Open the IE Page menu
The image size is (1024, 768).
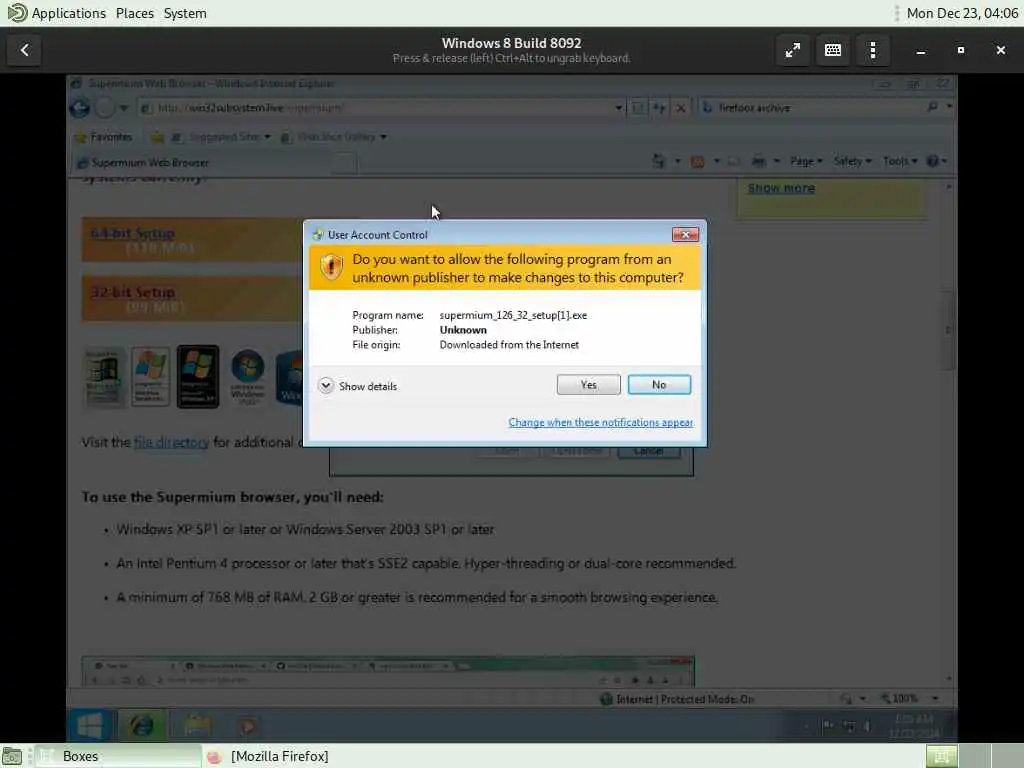(x=806, y=161)
